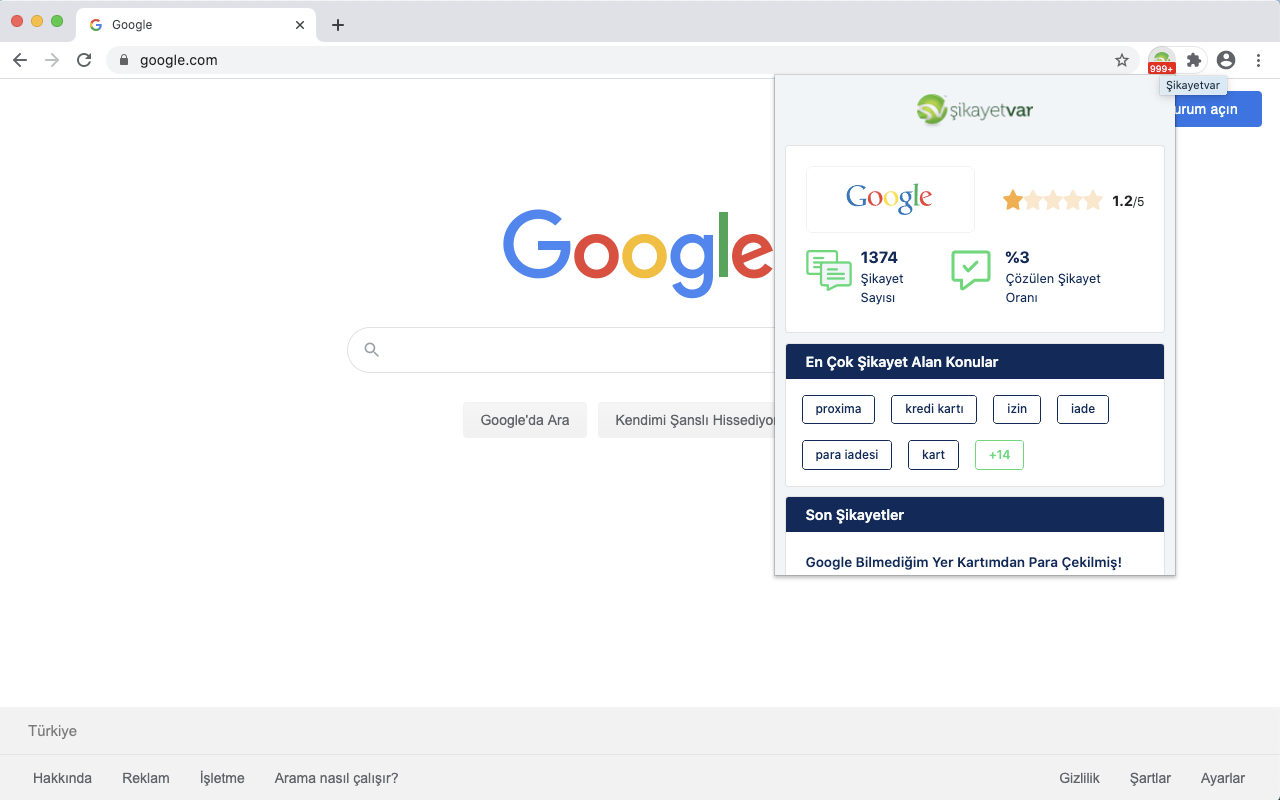Image resolution: width=1280 pixels, height=800 pixels.
Task: Open a new tab with the plus button
Action: click(337, 24)
